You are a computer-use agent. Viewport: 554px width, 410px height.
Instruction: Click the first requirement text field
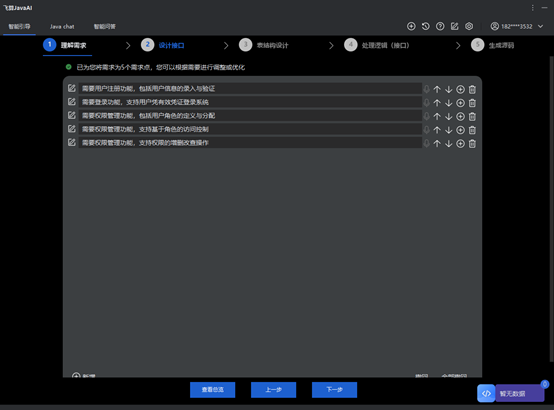coord(250,88)
